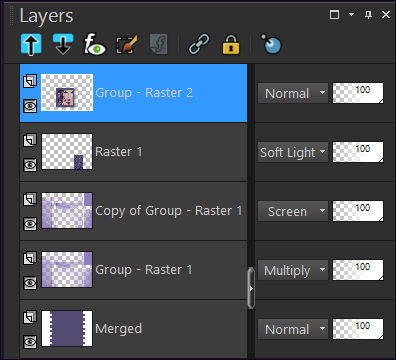Open Layers panel options arrow menu

(x=351, y=14)
